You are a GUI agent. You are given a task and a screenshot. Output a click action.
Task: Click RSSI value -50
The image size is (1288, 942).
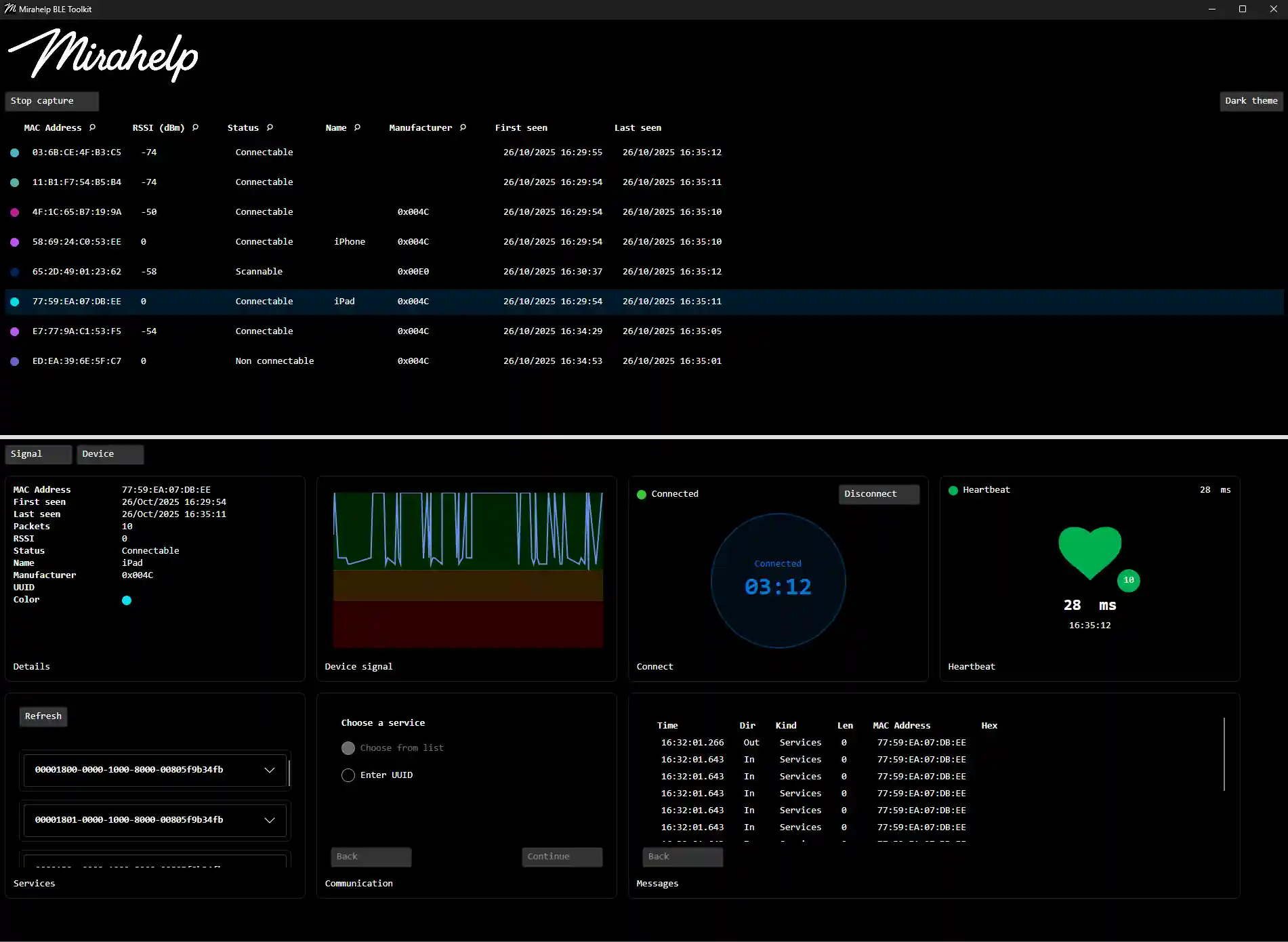(x=149, y=212)
